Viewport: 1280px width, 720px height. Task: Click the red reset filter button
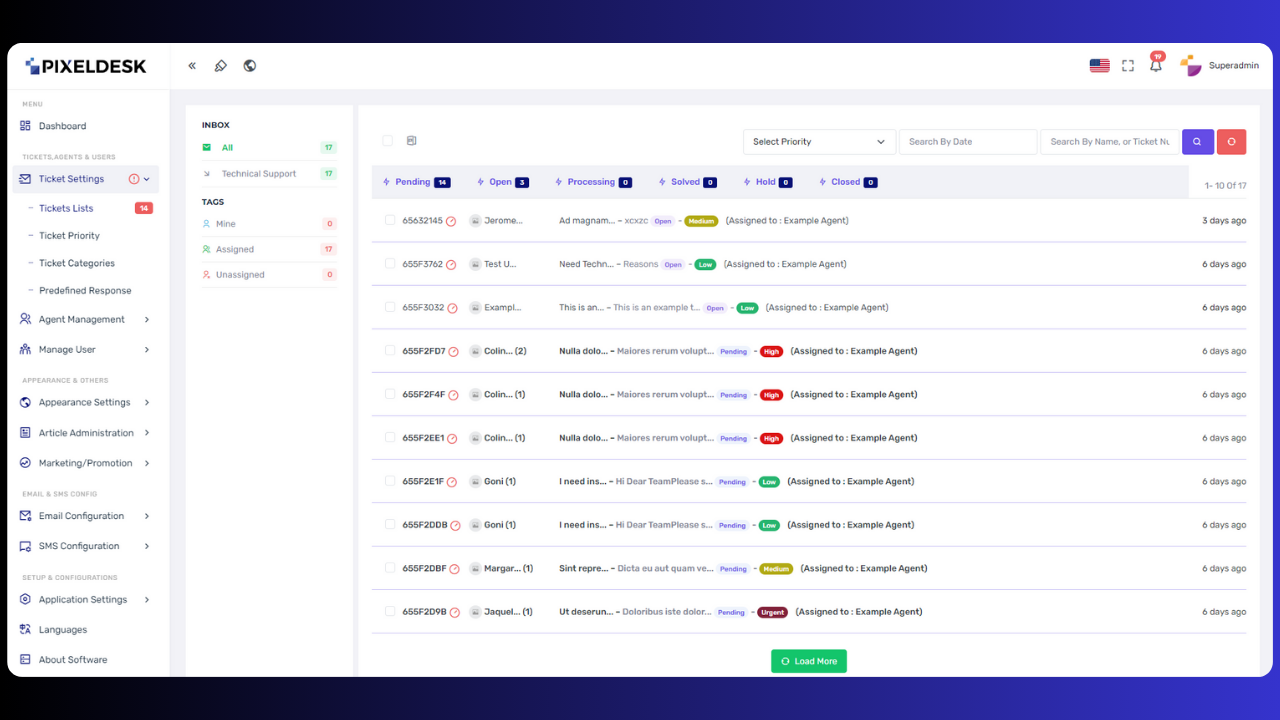(x=1231, y=142)
